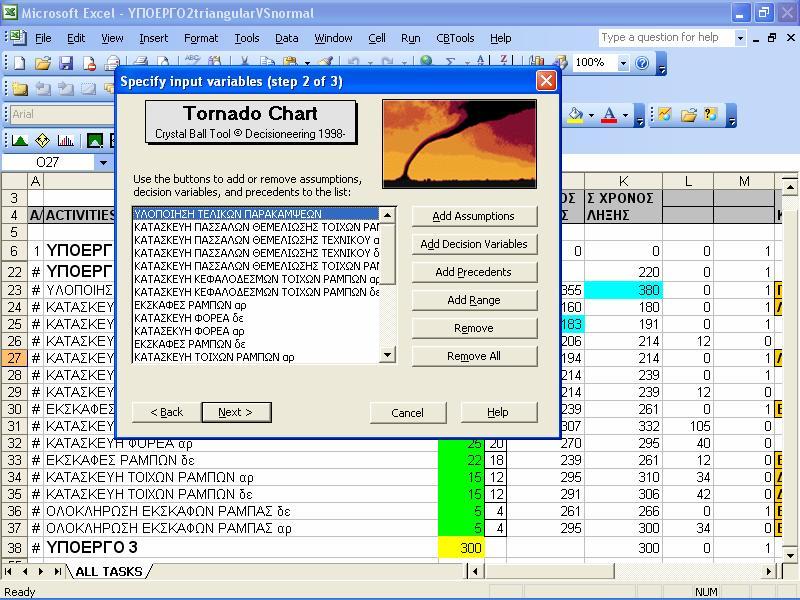Open the Cell menu
The height and width of the screenshot is (600, 800).
click(x=377, y=38)
